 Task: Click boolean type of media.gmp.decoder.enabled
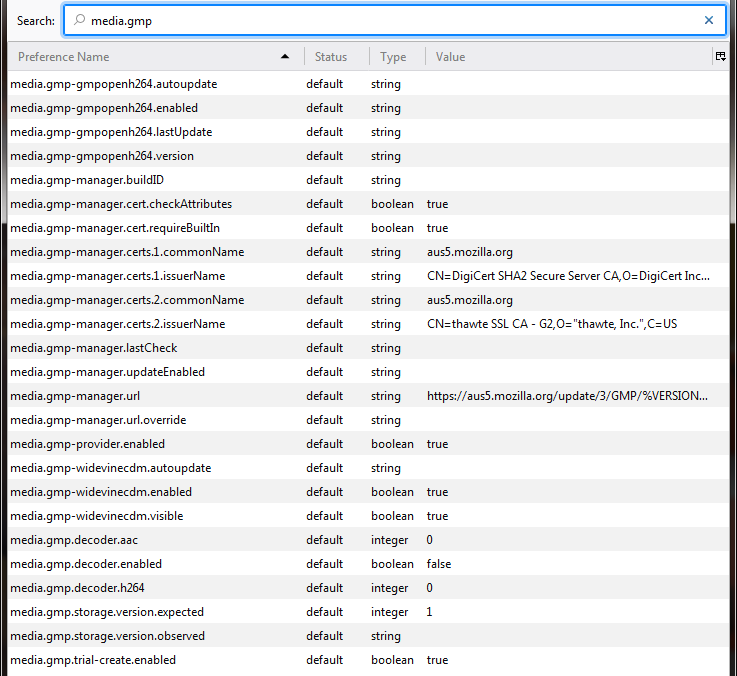(x=392, y=563)
